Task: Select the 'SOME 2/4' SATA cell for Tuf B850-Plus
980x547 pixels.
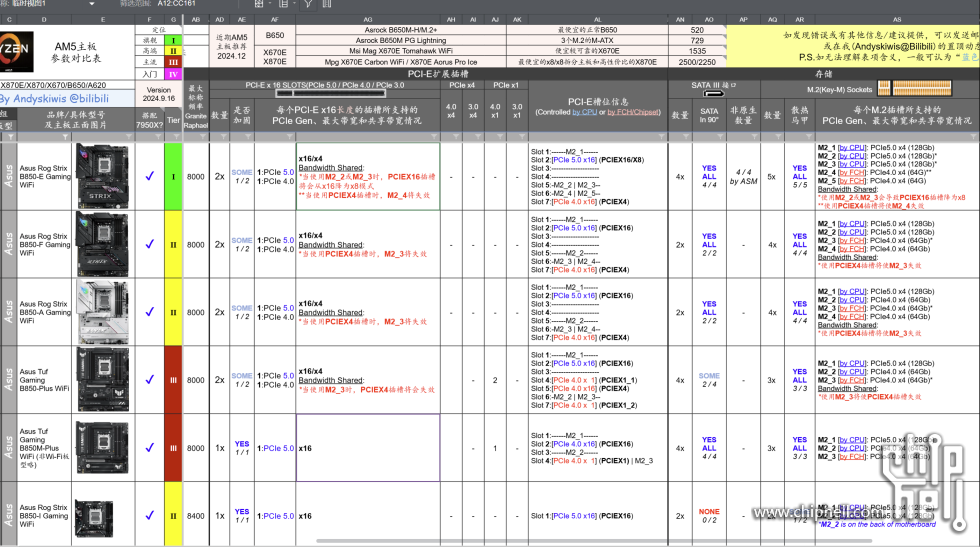Action: coord(709,379)
